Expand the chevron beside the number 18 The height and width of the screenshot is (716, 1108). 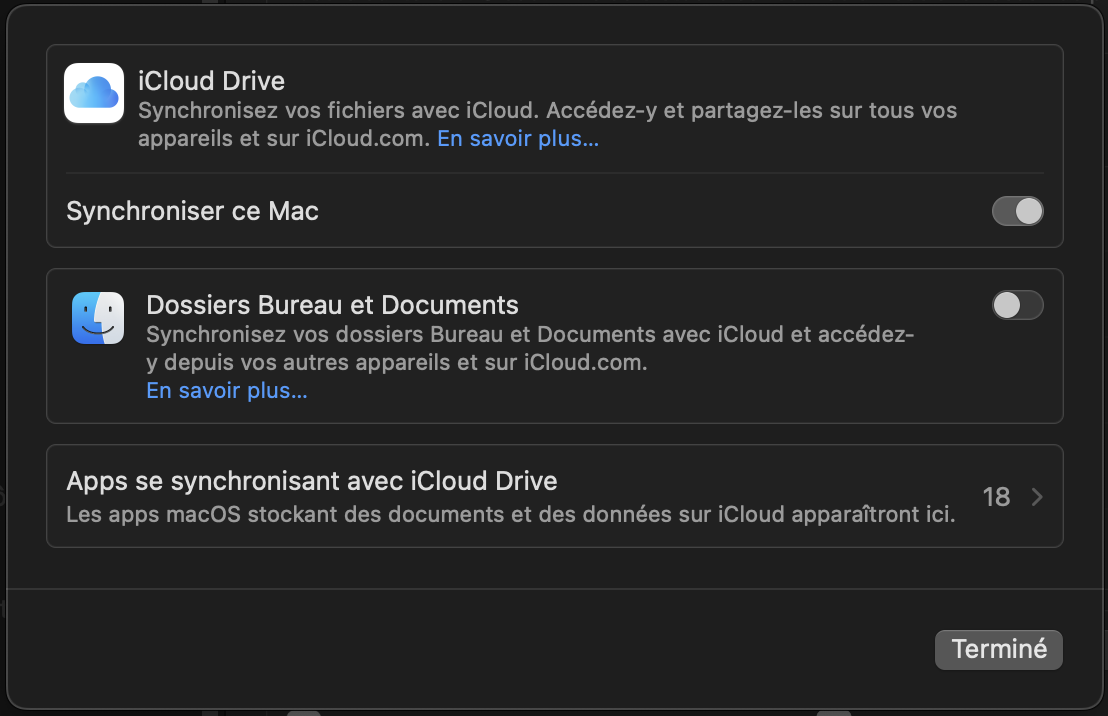pos(1037,497)
